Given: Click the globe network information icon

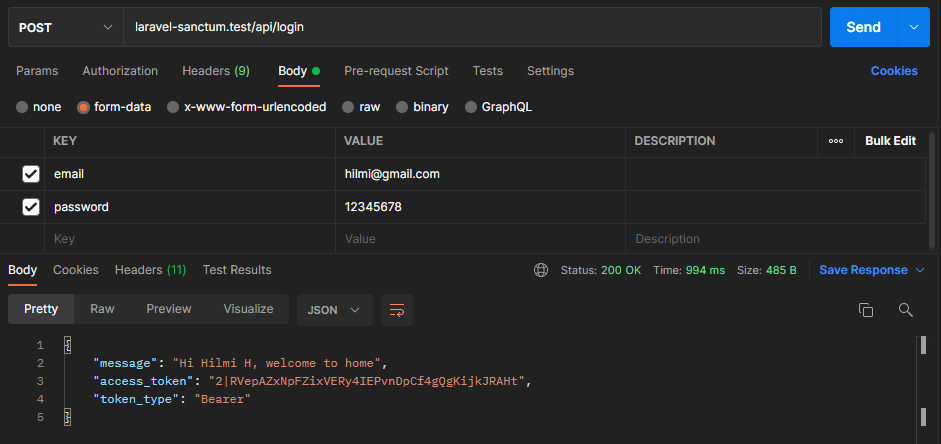Looking at the screenshot, I should click(541, 270).
